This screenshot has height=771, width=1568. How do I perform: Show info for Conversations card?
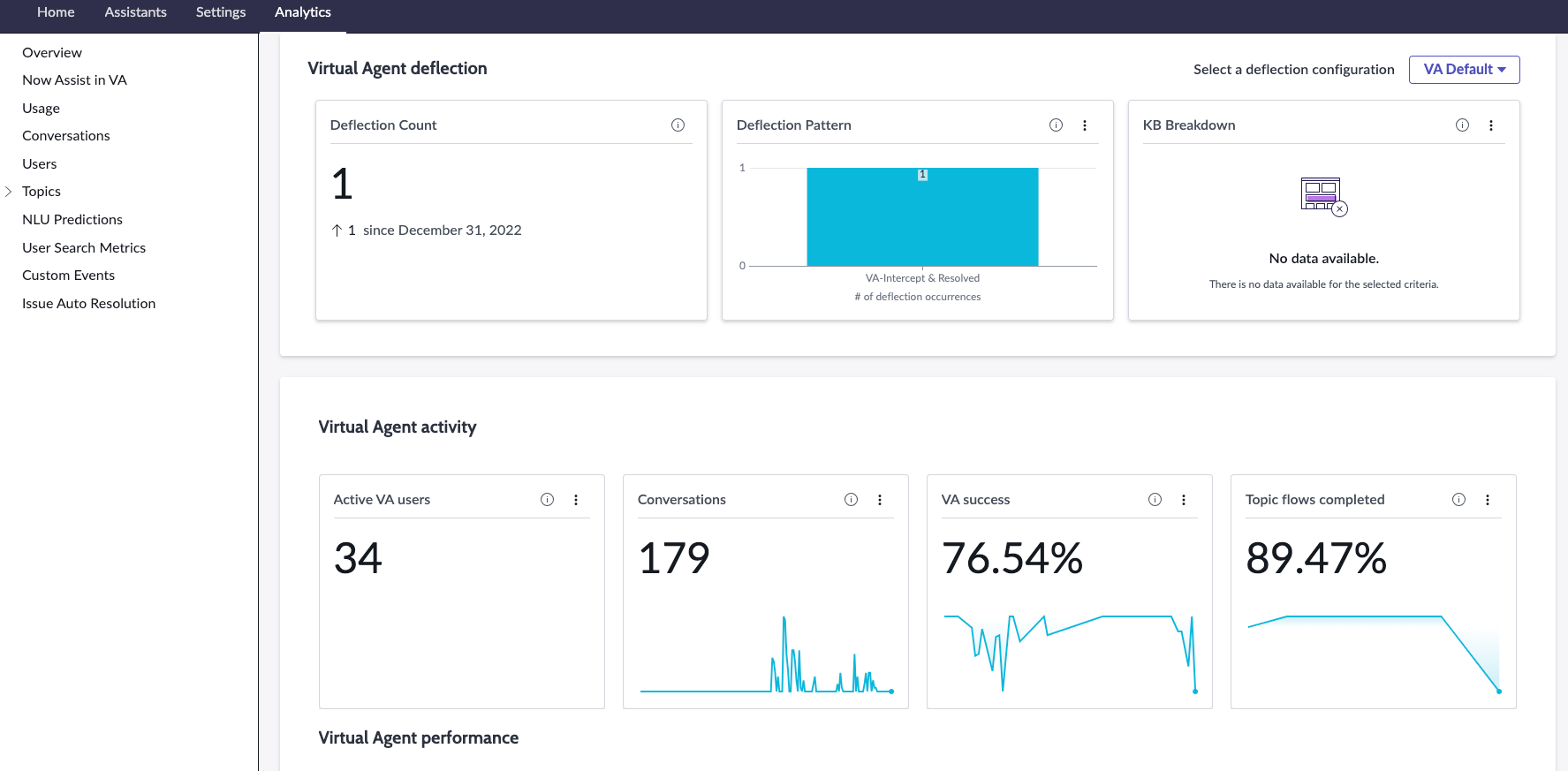tap(851, 500)
